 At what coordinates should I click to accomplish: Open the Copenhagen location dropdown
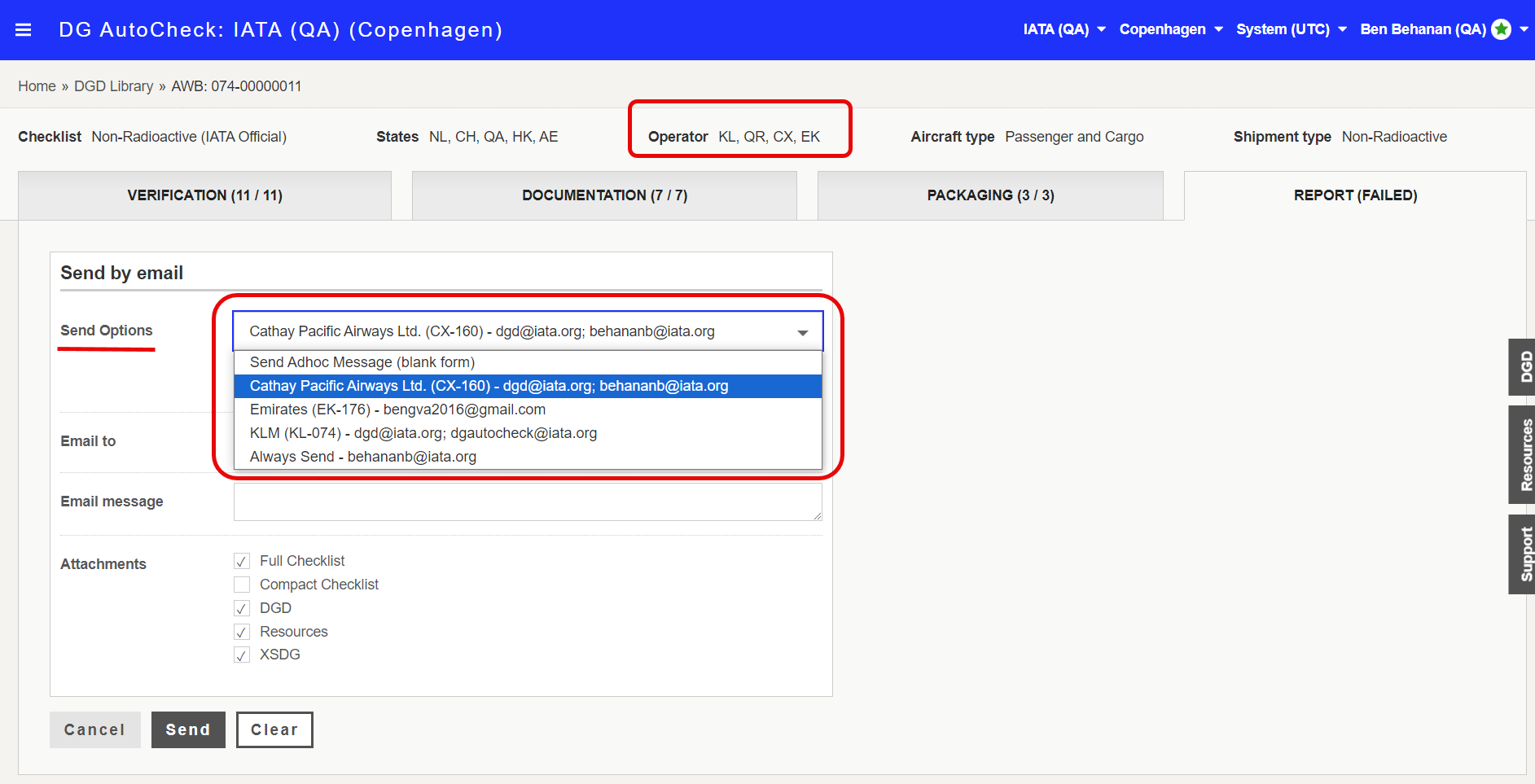point(1171,29)
